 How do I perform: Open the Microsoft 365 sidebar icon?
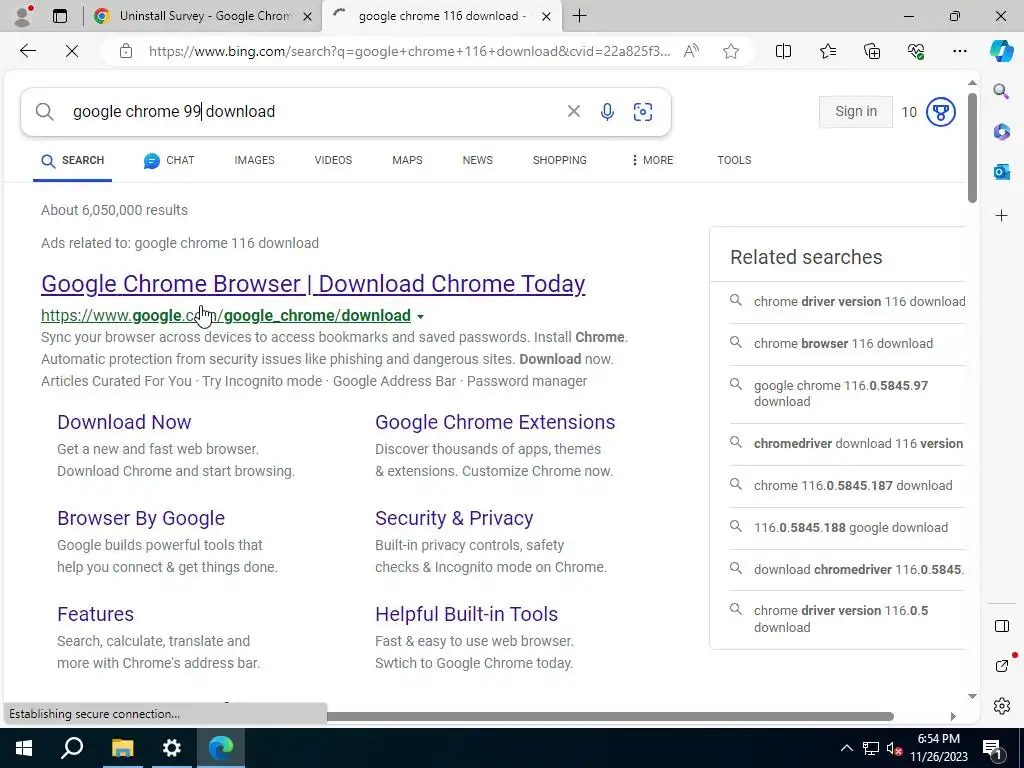1002,131
